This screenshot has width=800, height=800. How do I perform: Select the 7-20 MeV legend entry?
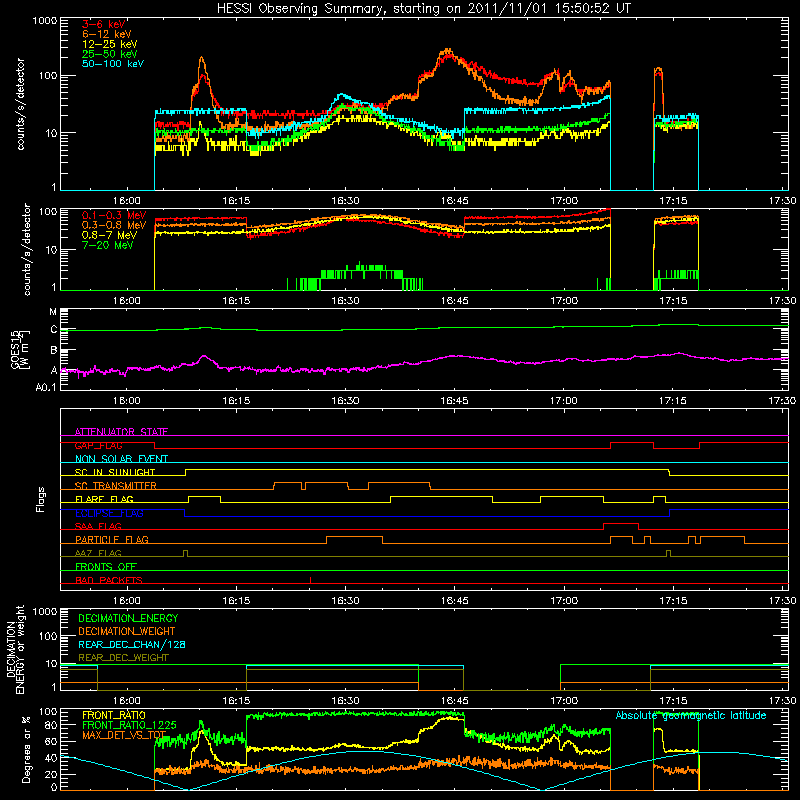click(x=108, y=245)
